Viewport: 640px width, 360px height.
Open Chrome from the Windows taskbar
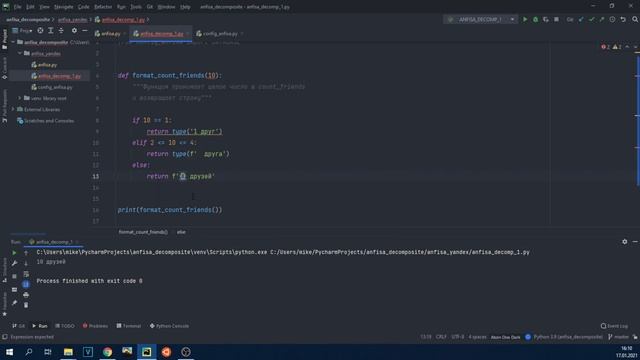click(x=107, y=352)
